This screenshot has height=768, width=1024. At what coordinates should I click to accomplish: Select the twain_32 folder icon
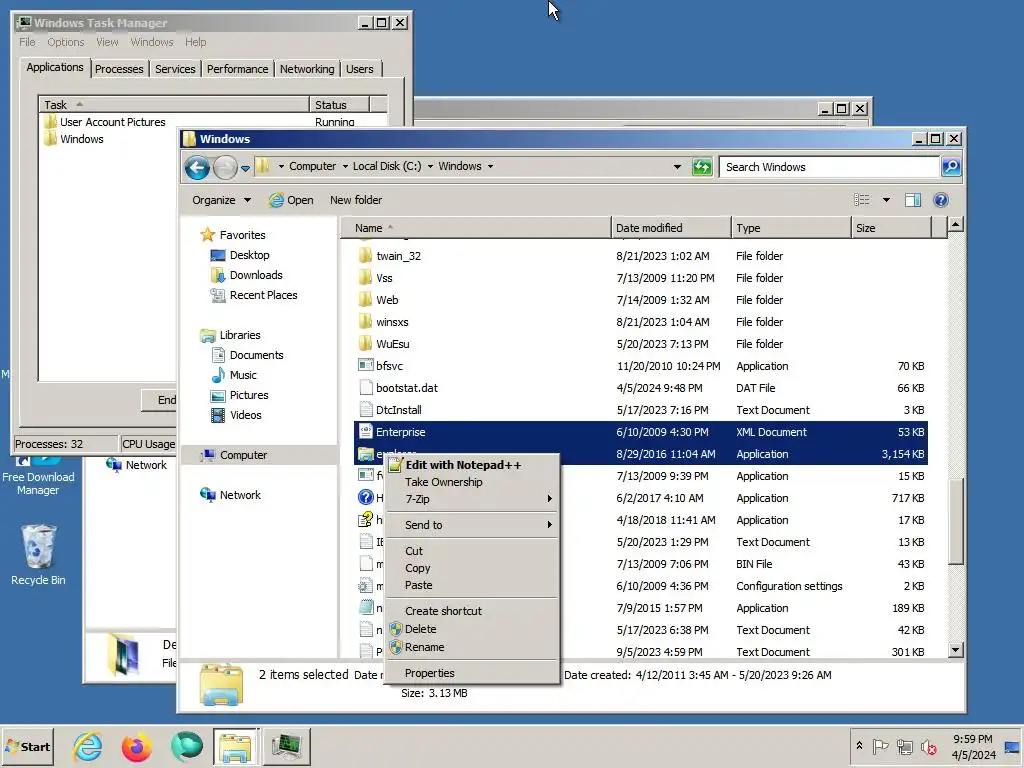(366, 256)
